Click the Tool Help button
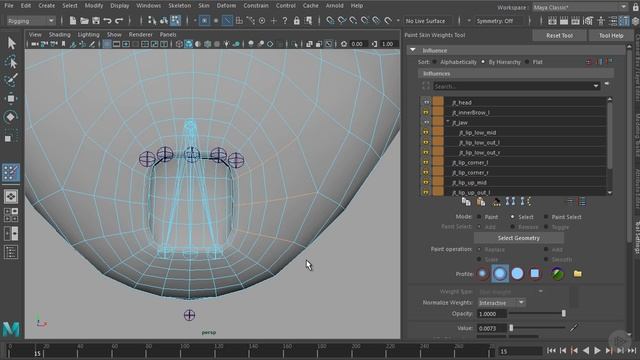The width and height of the screenshot is (640, 360). point(611,36)
